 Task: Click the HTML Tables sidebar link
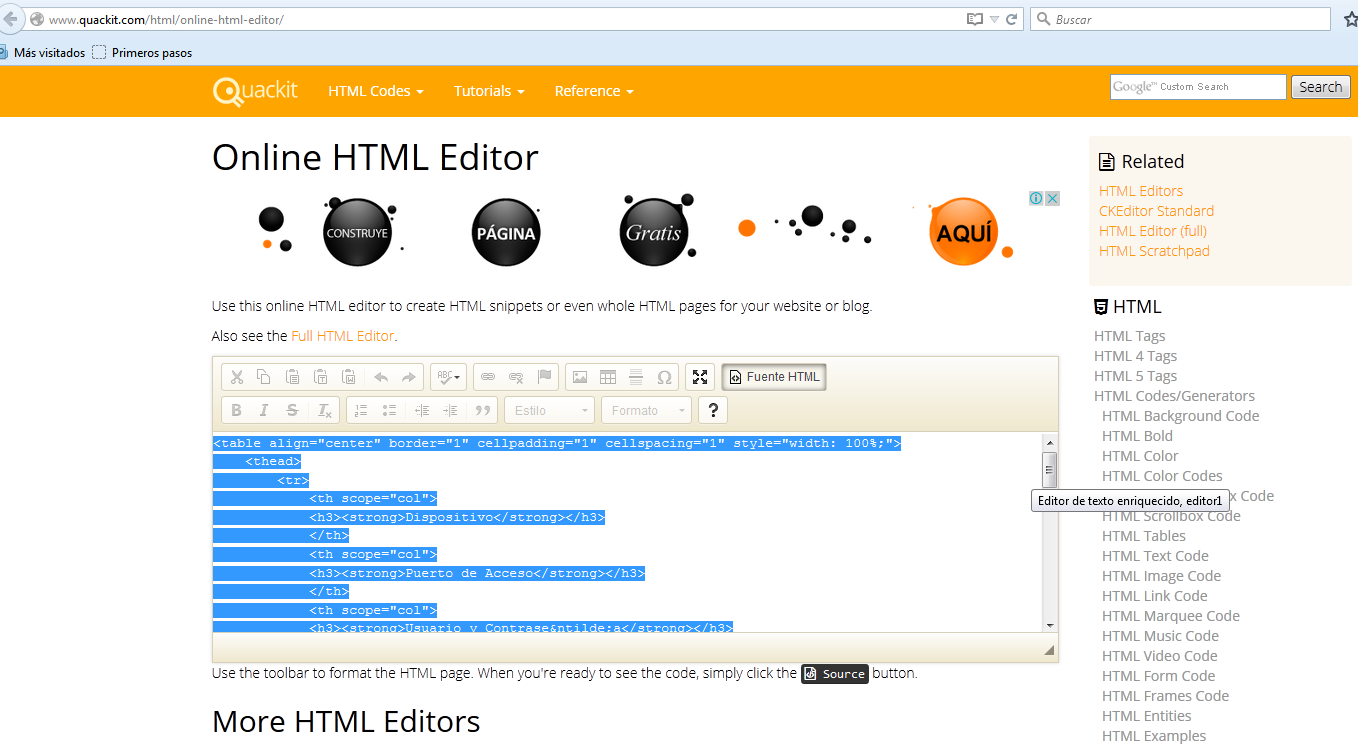pos(1144,536)
